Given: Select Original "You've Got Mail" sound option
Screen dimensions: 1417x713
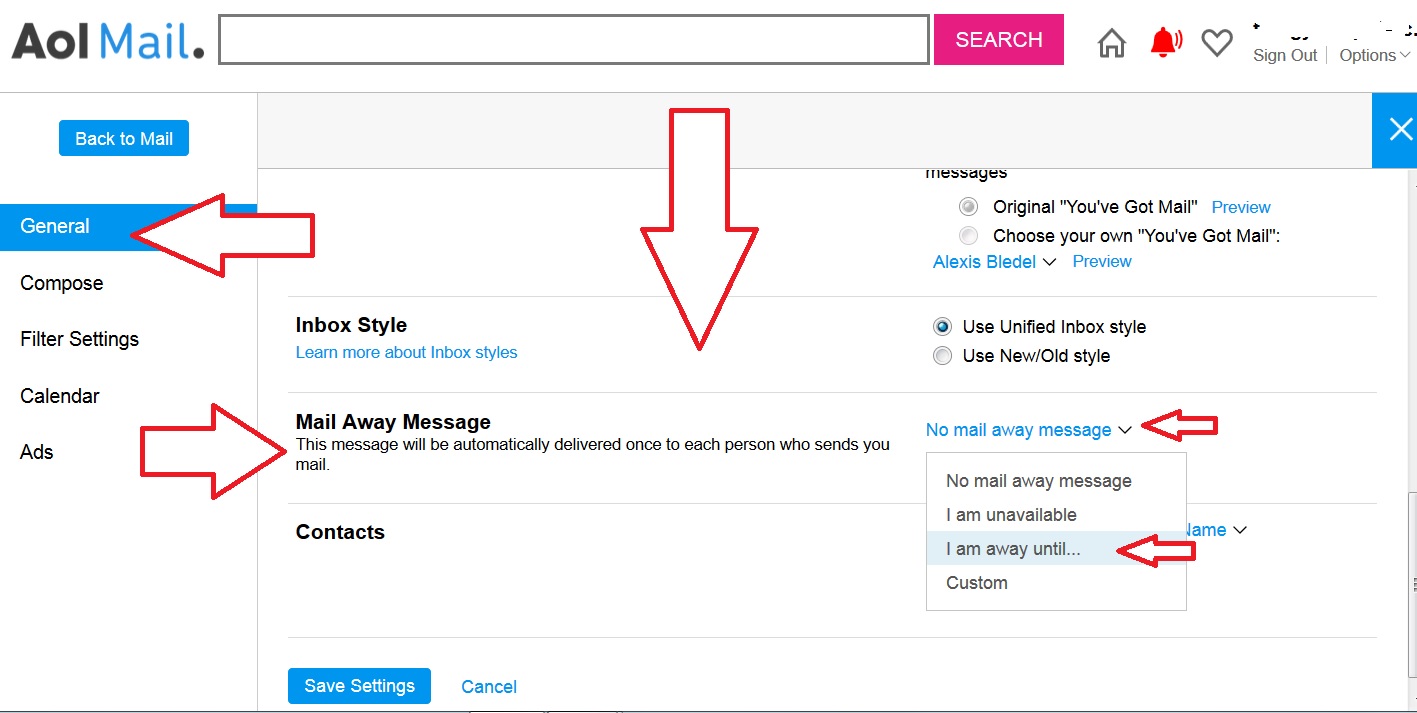Looking at the screenshot, I should (968, 207).
